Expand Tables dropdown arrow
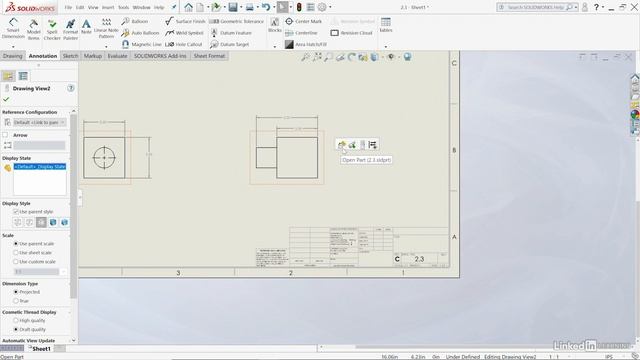 (386, 47)
